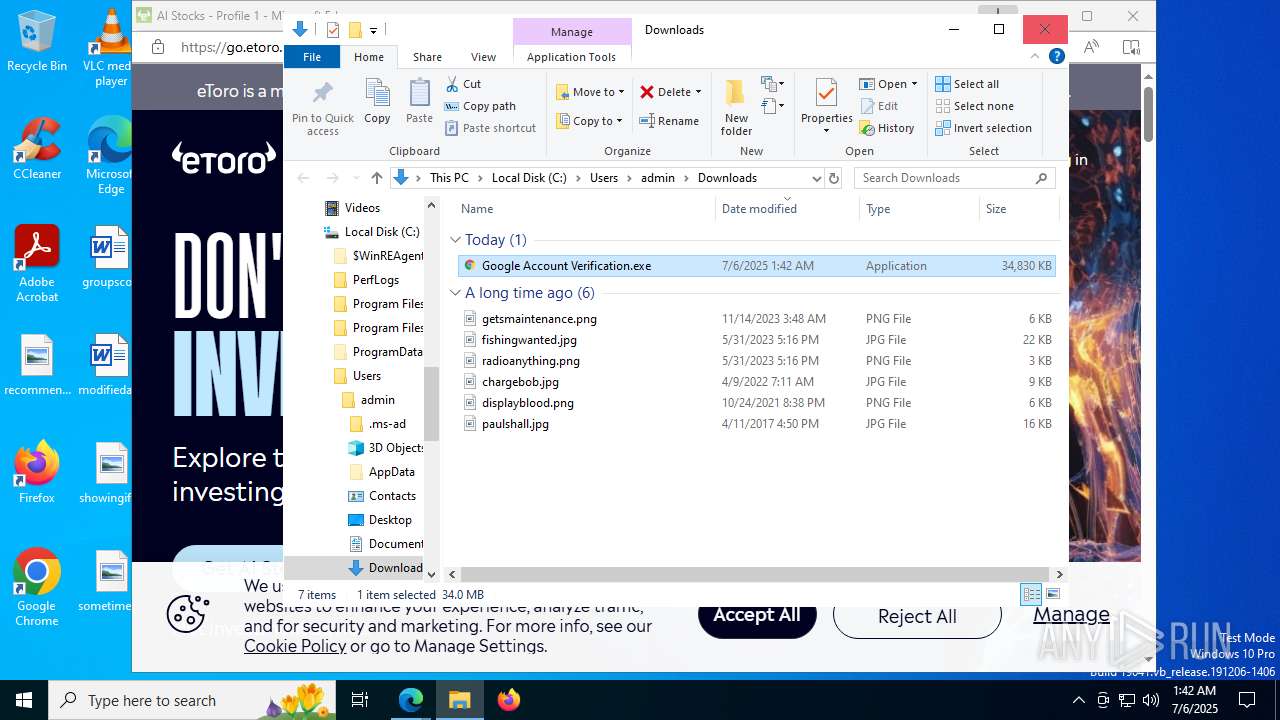Open Manage cookie settings link

pos(1071,614)
